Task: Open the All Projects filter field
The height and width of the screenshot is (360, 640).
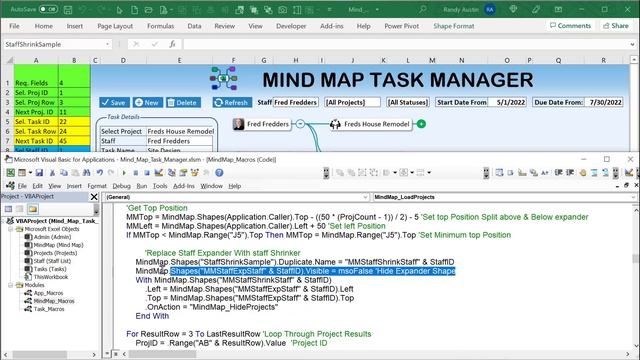Action: pyautogui.click(x=352, y=102)
